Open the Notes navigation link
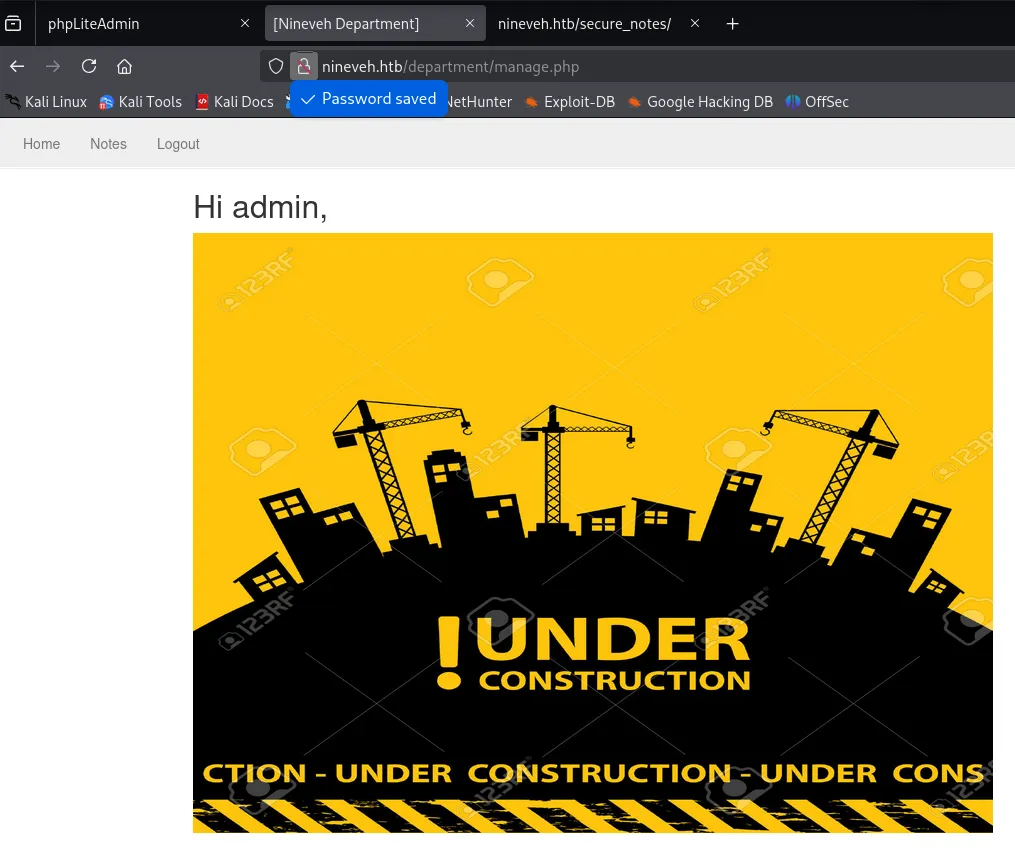The width and height of the screenshot is (1015, 852). coord(108,144)
